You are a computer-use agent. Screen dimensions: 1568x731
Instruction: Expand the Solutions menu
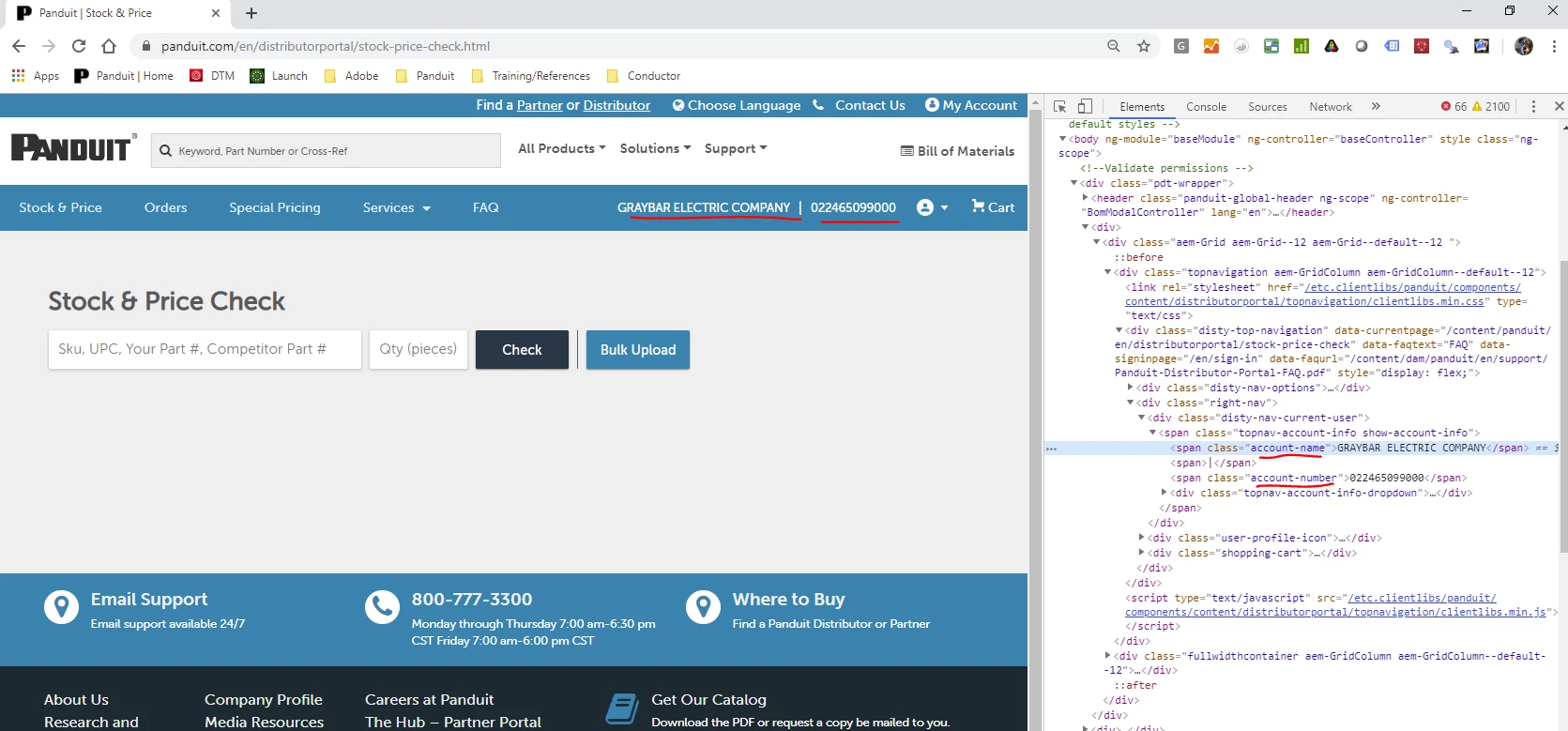655,148
